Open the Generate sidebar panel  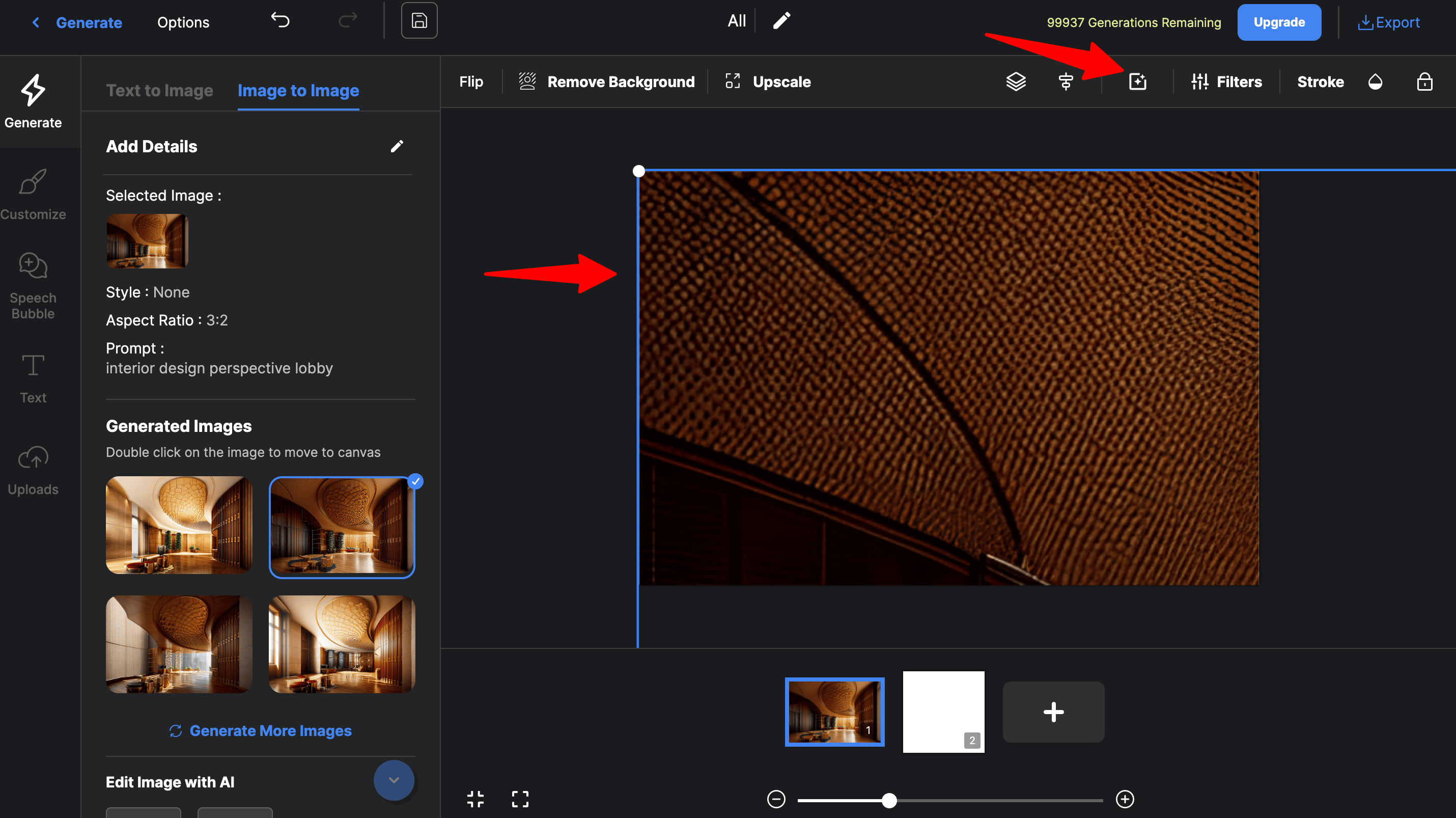[x=33, y=102]
